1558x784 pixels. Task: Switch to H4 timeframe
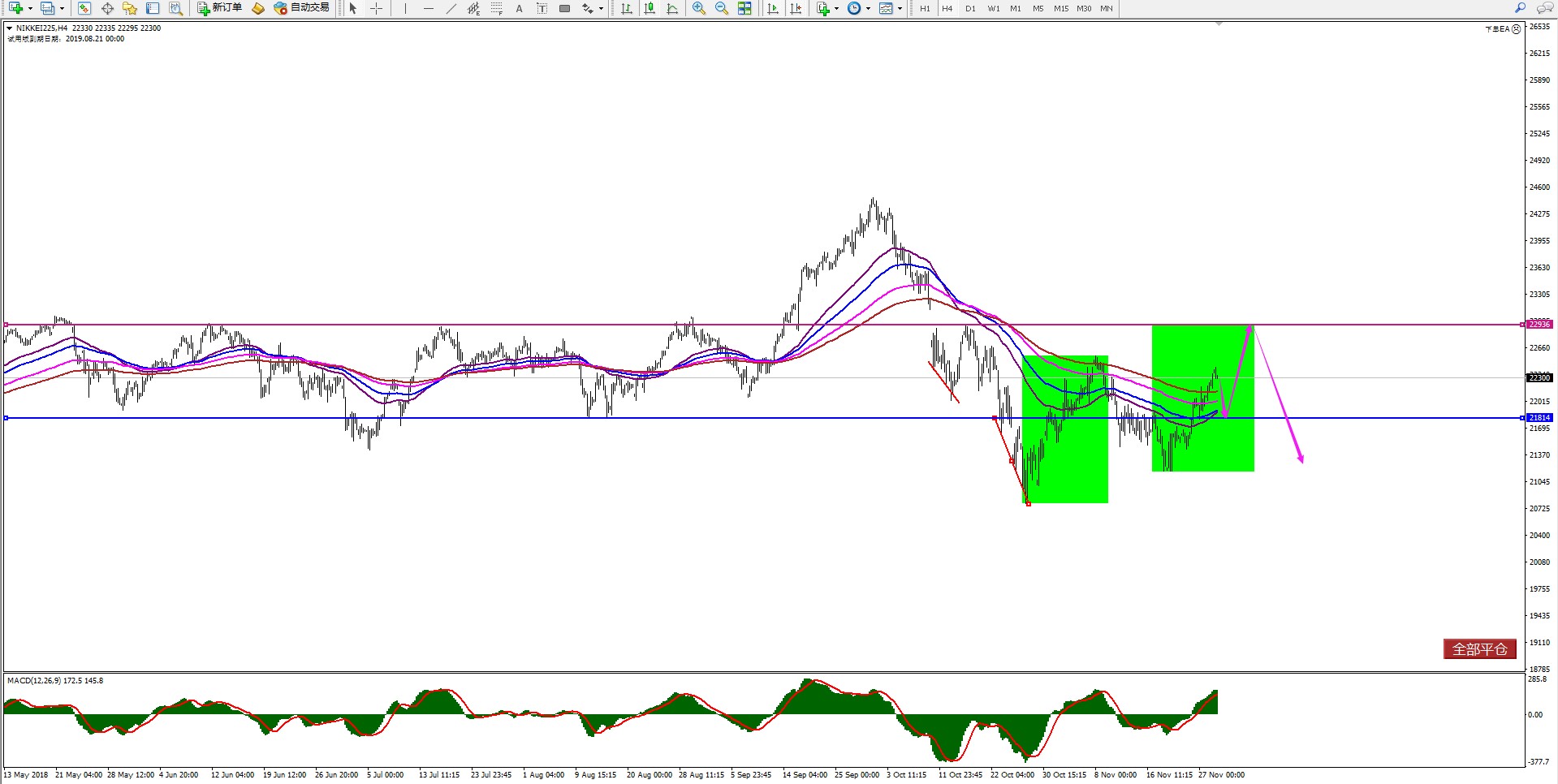coord(947,8)
